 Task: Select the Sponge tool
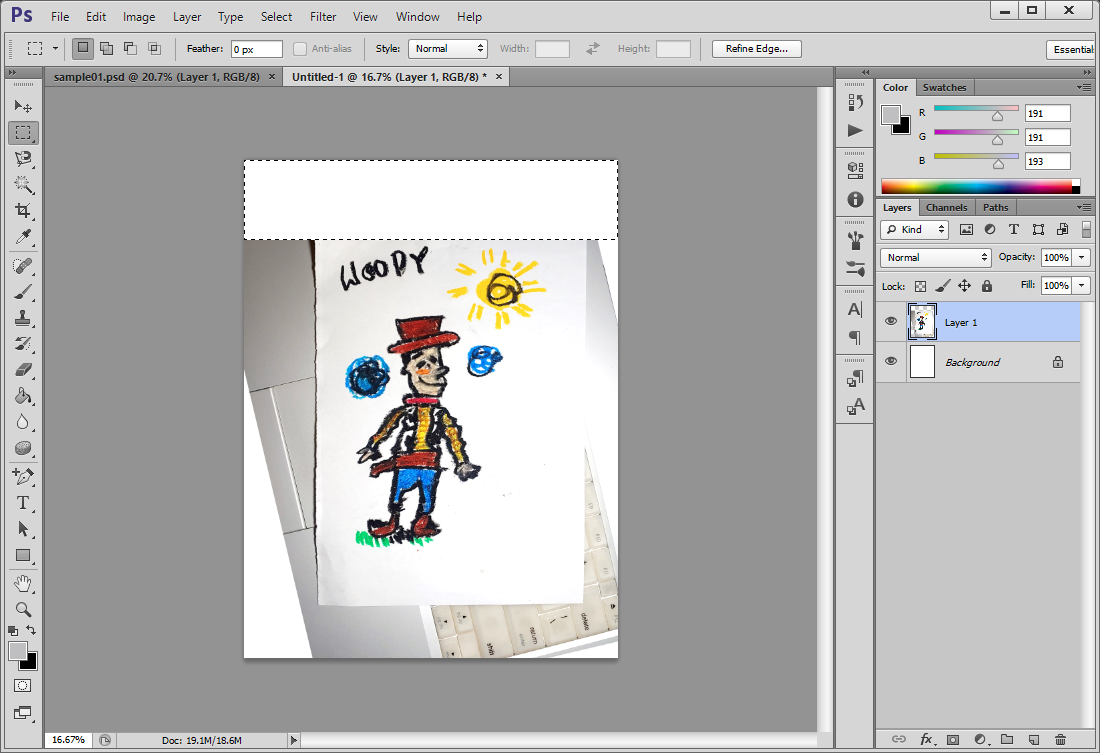23,448
